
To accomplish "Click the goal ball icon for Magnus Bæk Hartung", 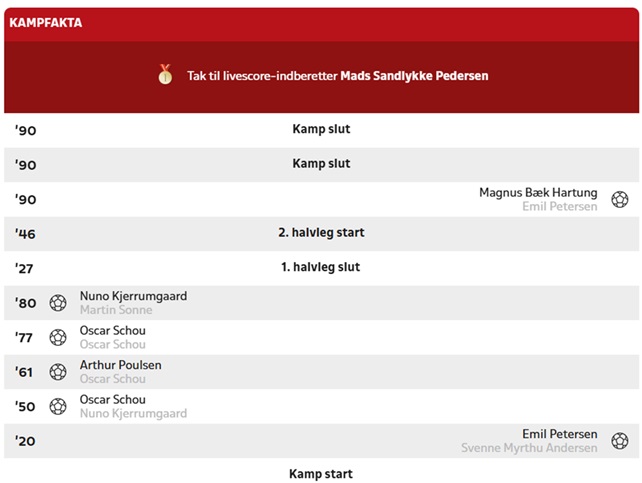I will point(620,199).
